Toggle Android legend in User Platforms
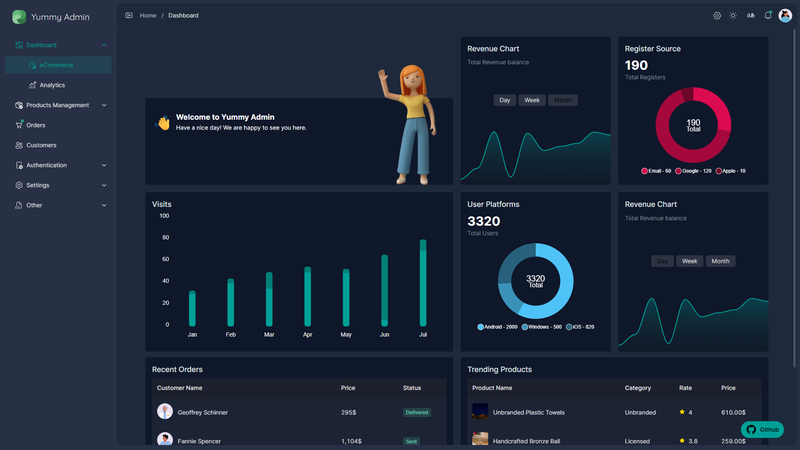 [x=497, y=327]
